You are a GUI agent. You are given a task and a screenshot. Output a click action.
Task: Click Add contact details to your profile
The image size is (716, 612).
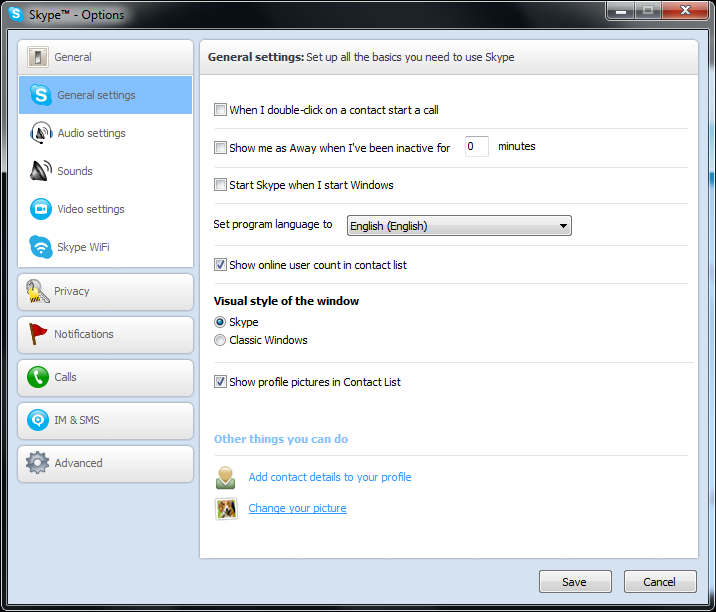pyautogui.click(x=330, y=477)
